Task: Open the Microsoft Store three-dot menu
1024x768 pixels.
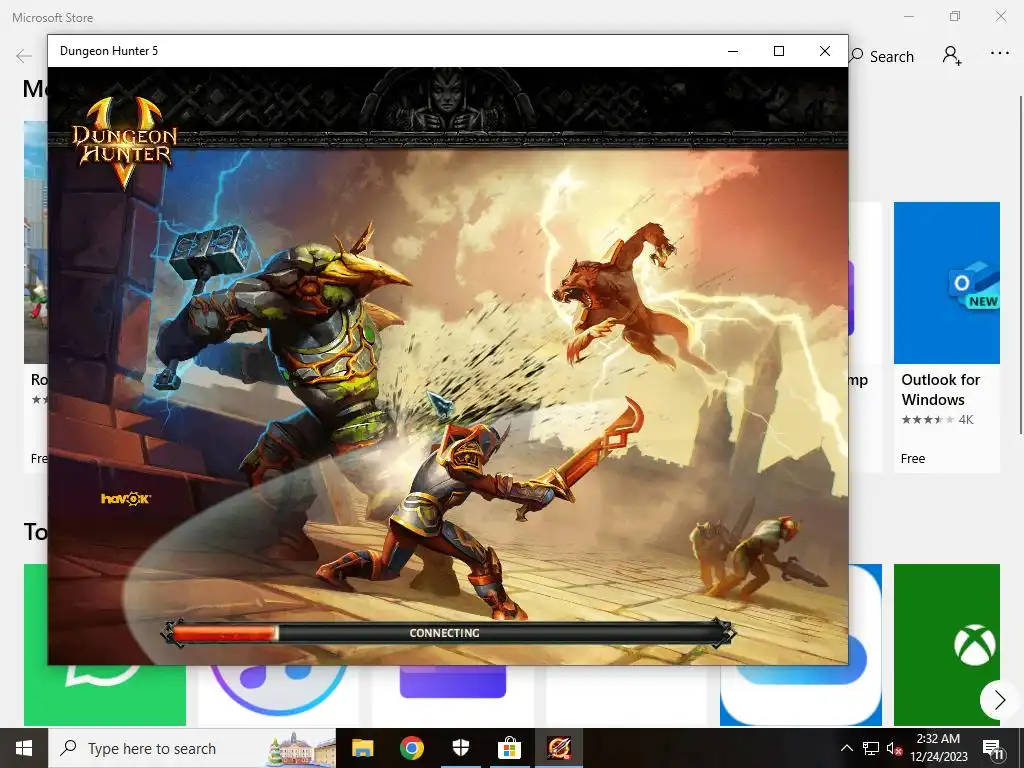Action: tap(999, 54)
